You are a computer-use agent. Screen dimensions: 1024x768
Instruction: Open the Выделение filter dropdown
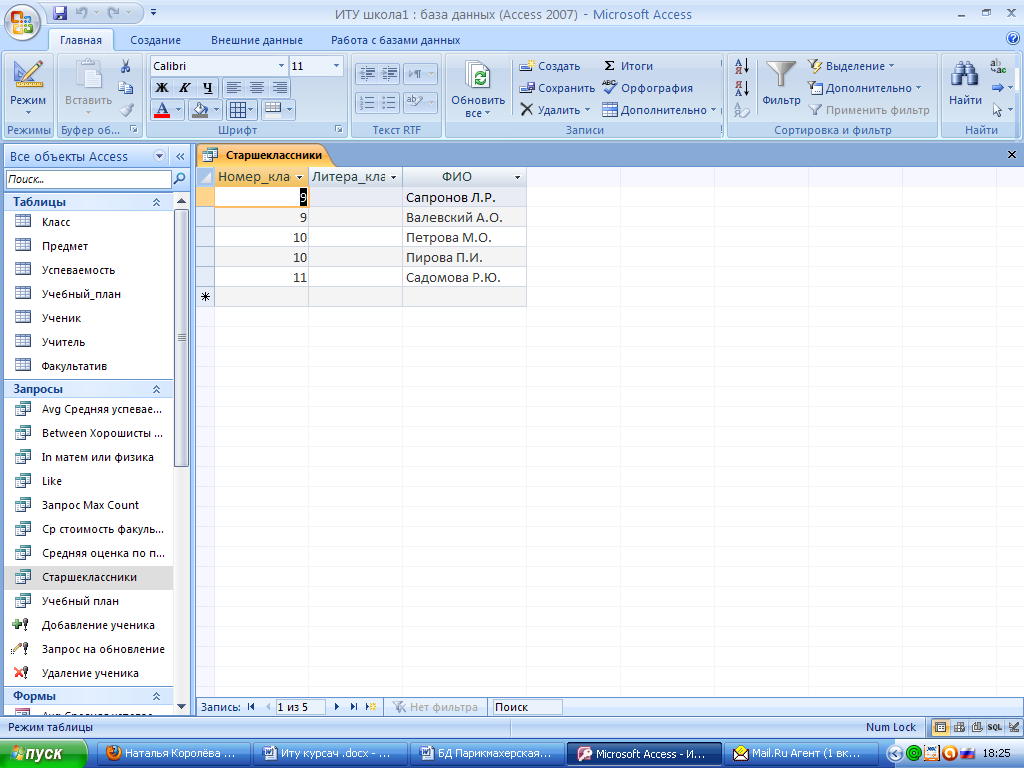851,66
